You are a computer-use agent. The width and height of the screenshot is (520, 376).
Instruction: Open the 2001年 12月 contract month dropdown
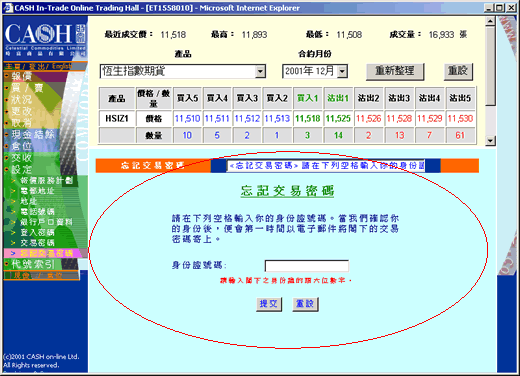click(x=342, y=71)
